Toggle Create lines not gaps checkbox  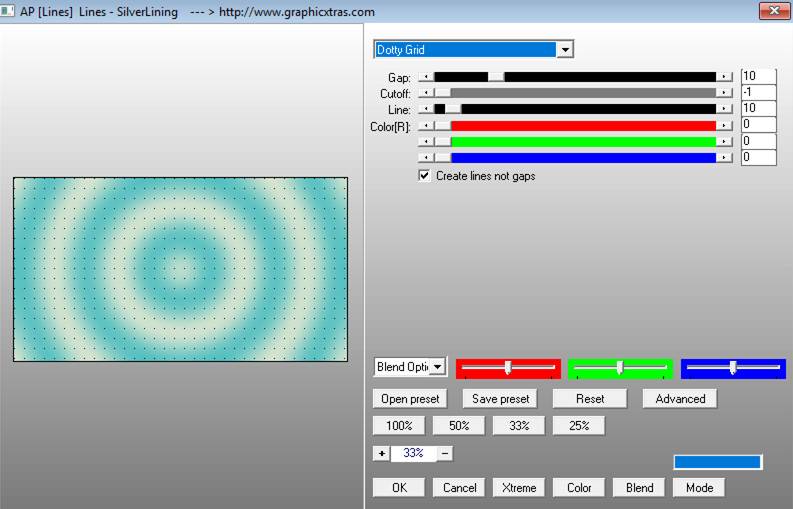click(x=424, y=176)
